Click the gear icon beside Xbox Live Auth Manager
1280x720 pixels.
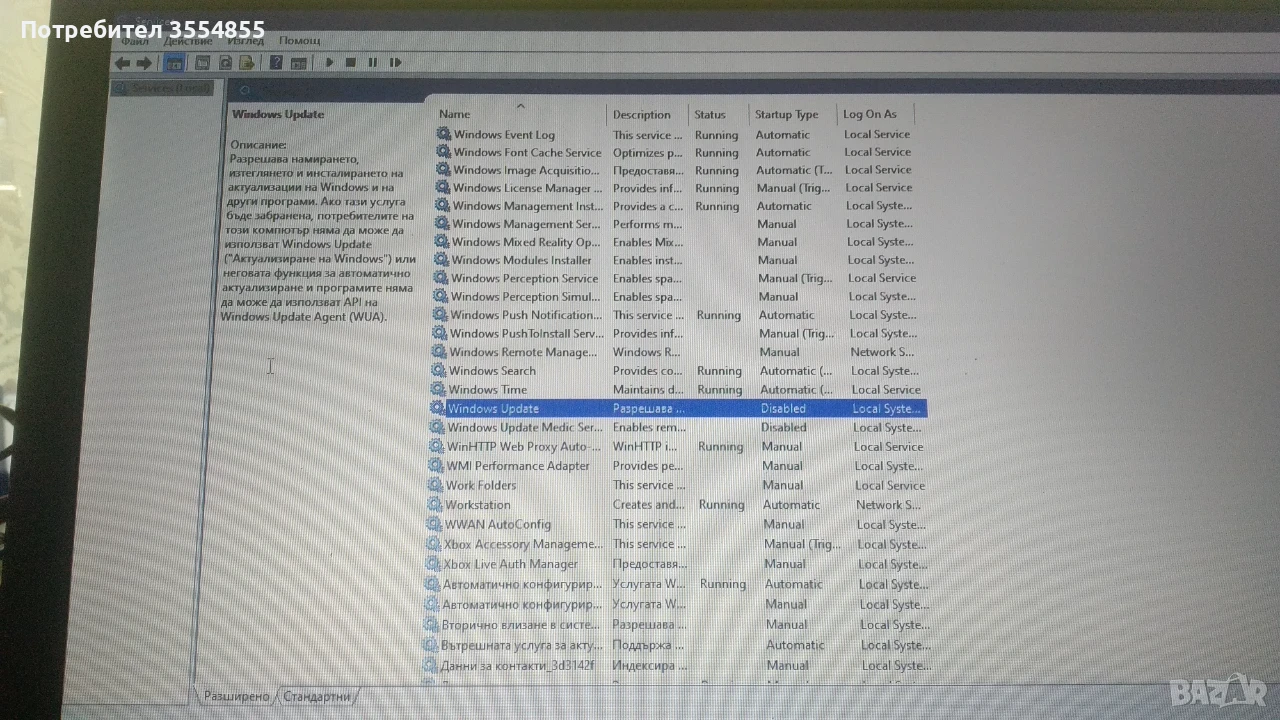pyautogui.click(x=433, y=564)
